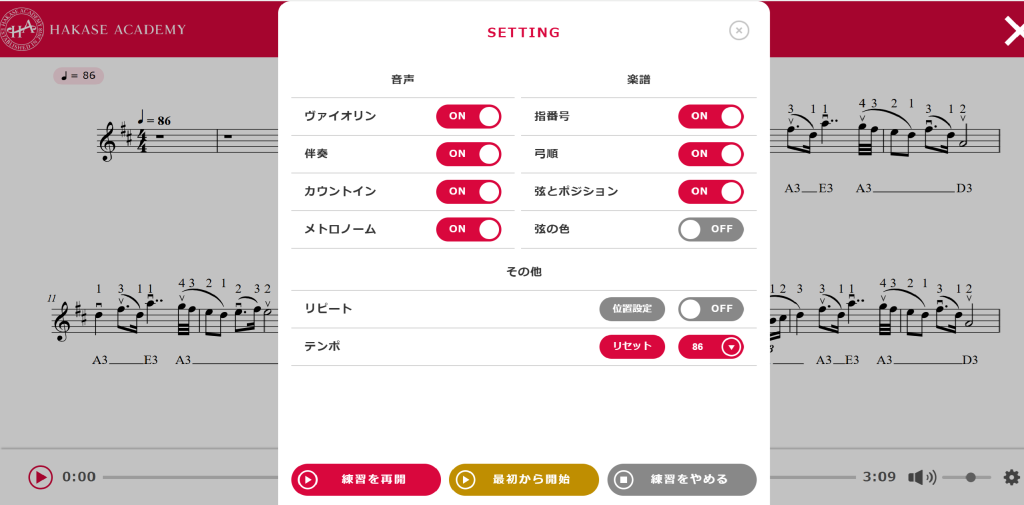Click the 練習を再開 resume practice button
Screen dimensions: 1024x505
(x=366, y=479)
